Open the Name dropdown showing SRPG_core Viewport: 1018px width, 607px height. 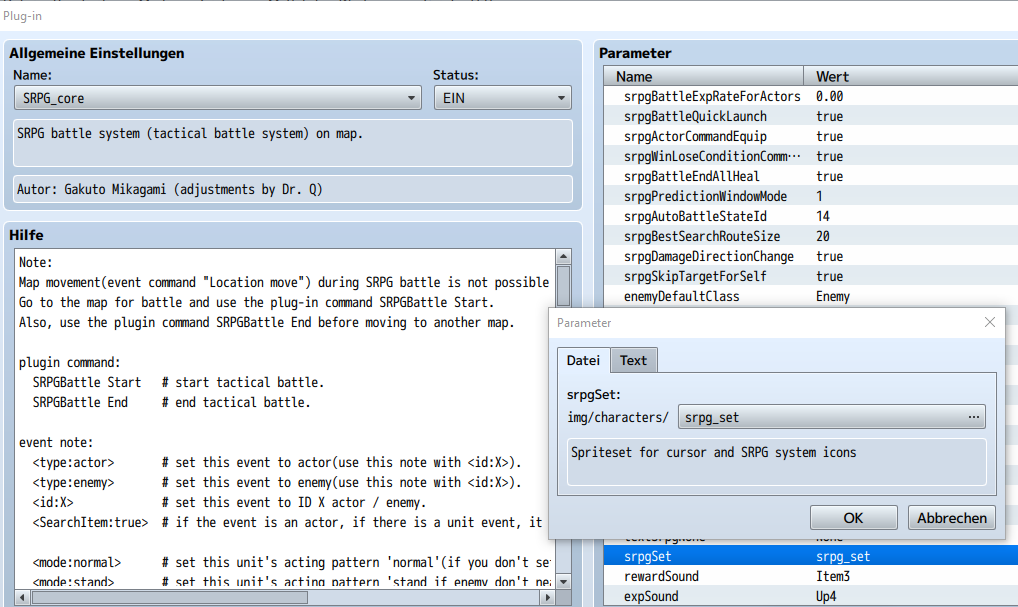pos(217,98)
